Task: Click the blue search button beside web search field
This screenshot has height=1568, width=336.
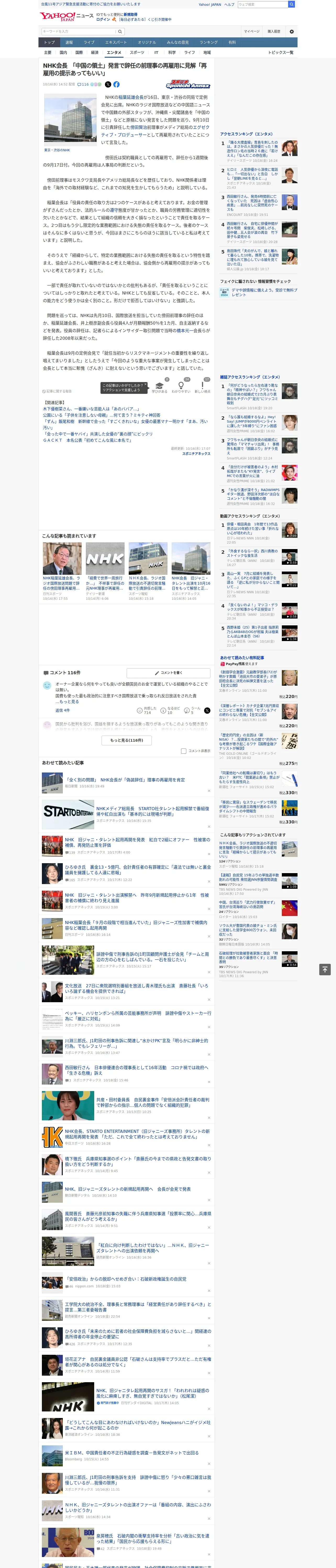Action: [x=292, y=4]
